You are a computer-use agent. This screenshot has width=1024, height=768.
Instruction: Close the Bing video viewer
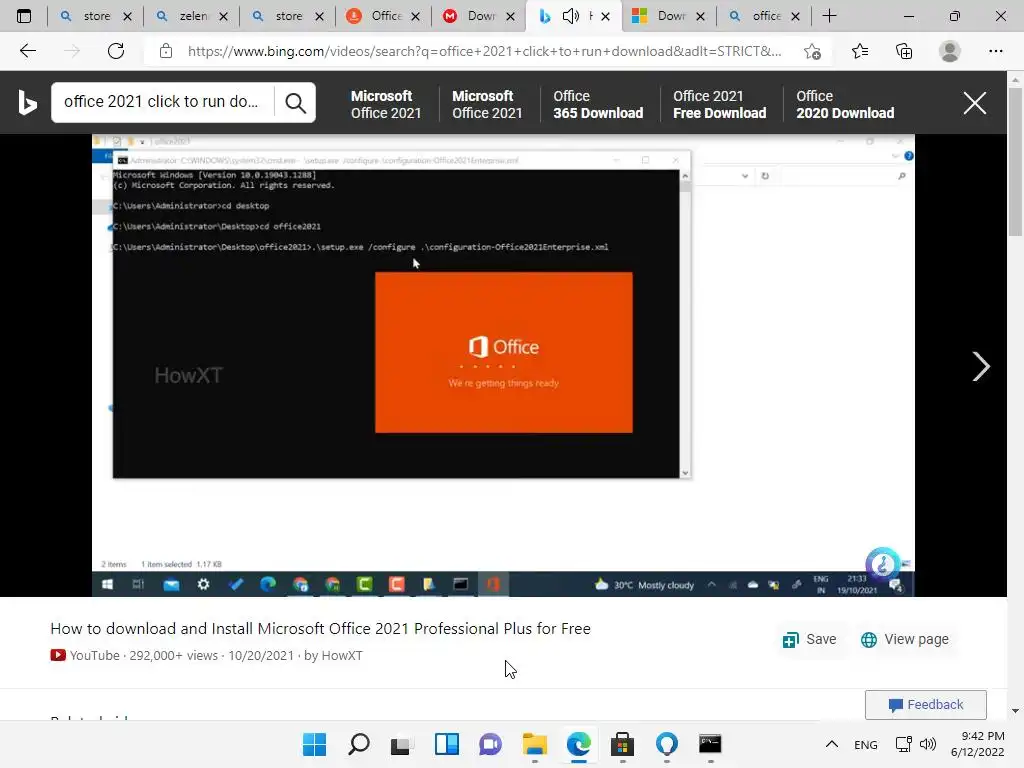974,103
